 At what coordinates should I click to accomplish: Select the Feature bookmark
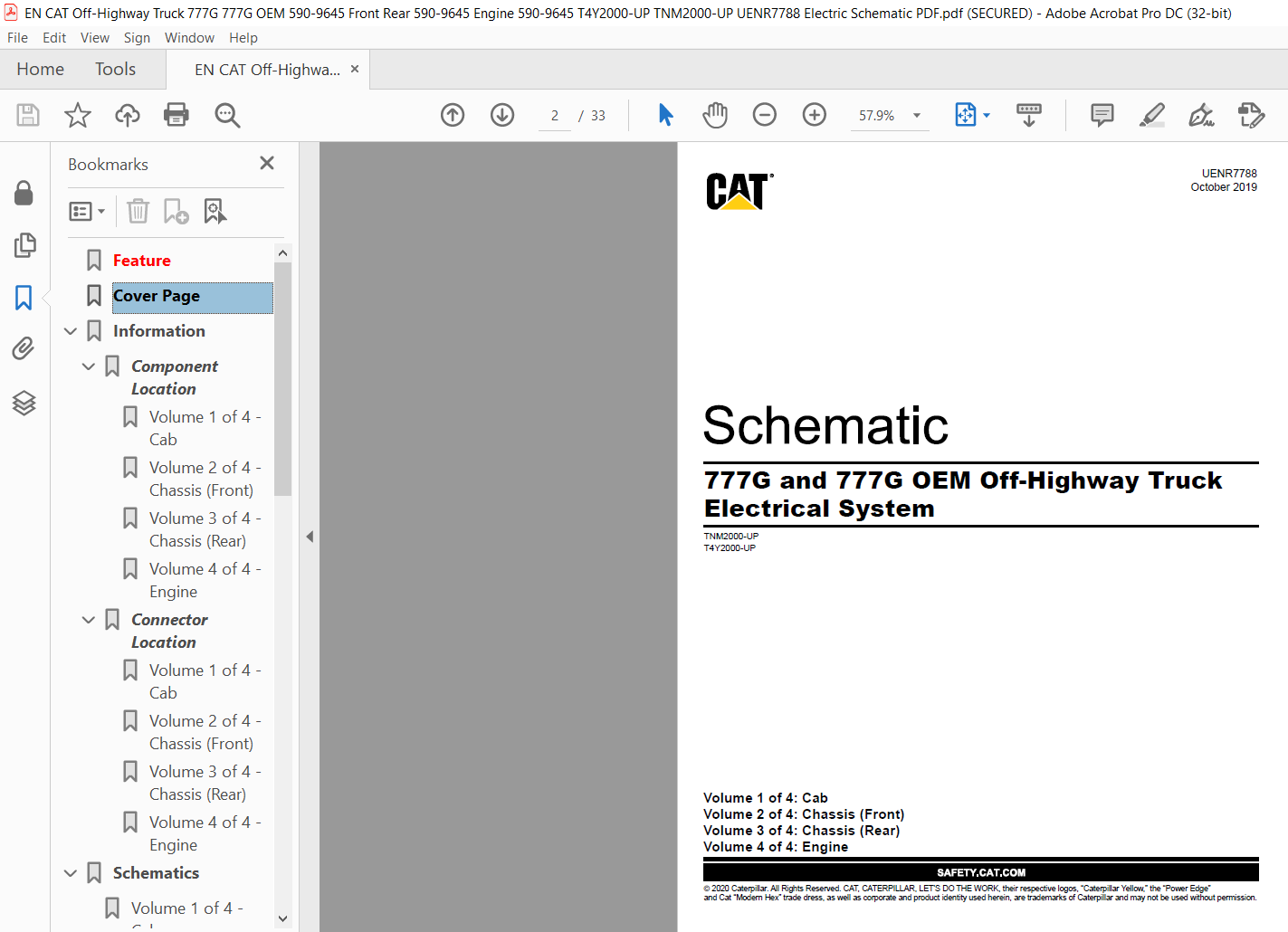click(141, 261)
